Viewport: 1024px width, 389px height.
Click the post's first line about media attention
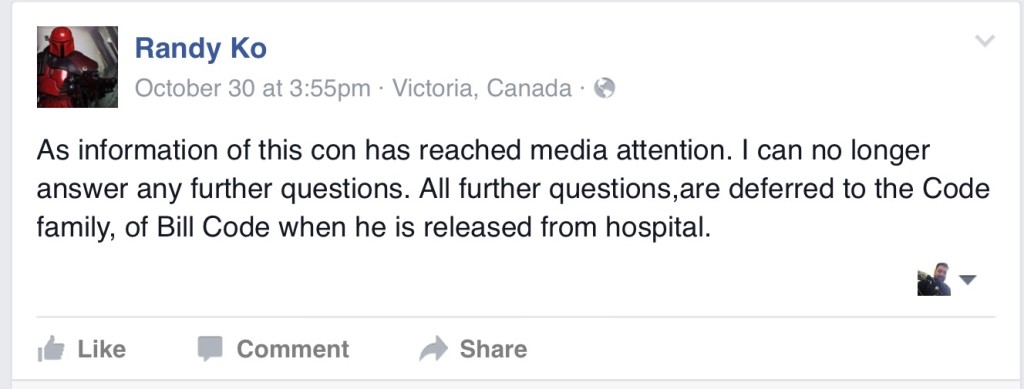(x=483, y=151)
